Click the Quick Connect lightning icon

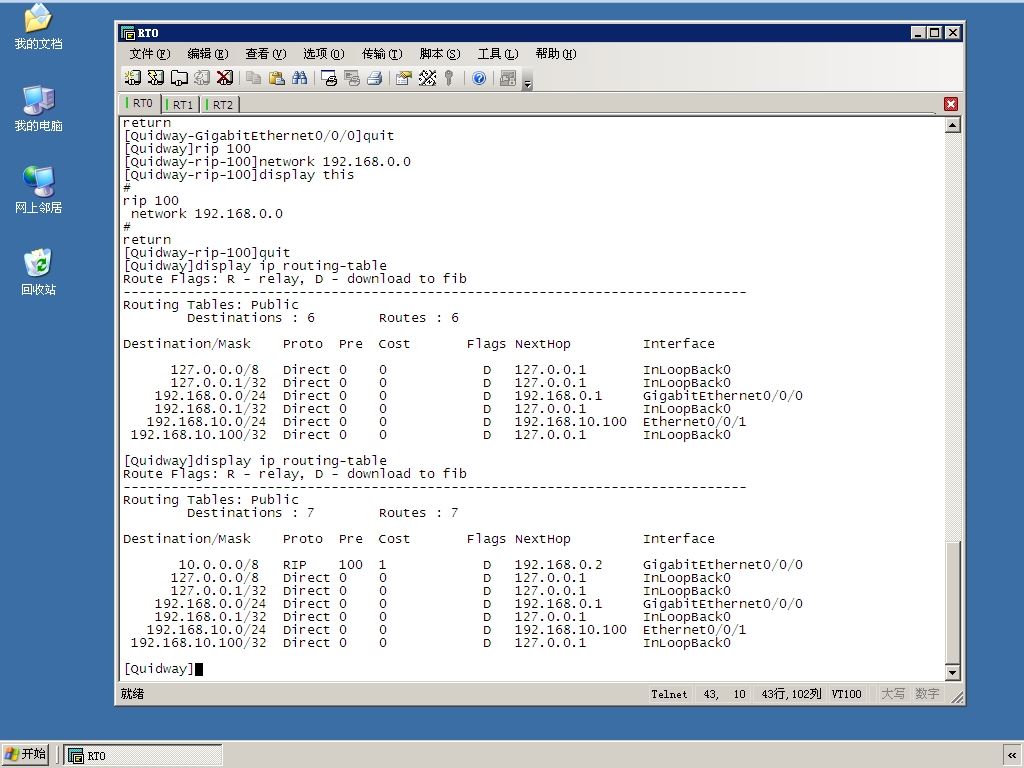click(155, 78)
